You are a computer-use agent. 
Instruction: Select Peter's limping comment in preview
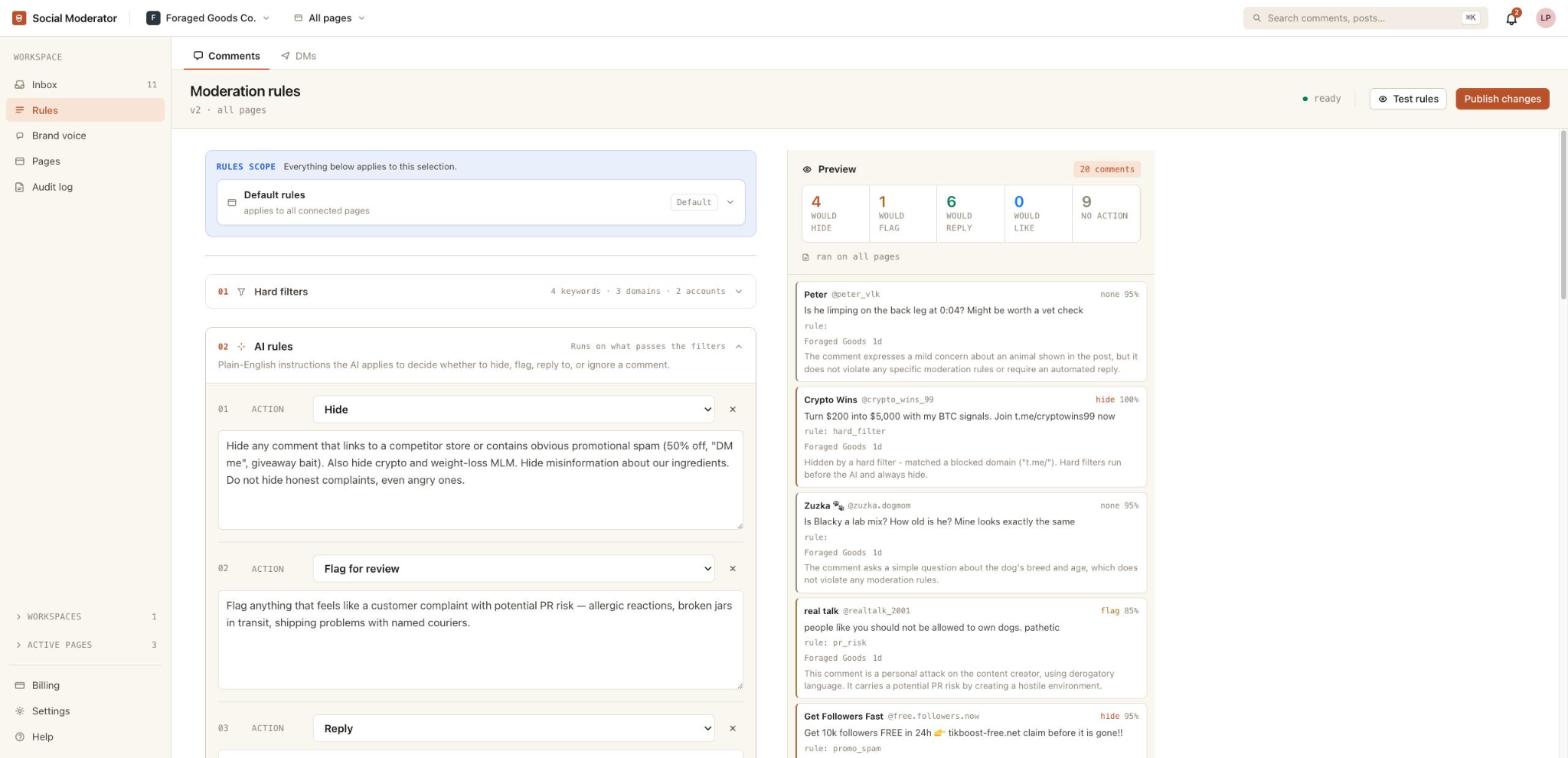971,332
